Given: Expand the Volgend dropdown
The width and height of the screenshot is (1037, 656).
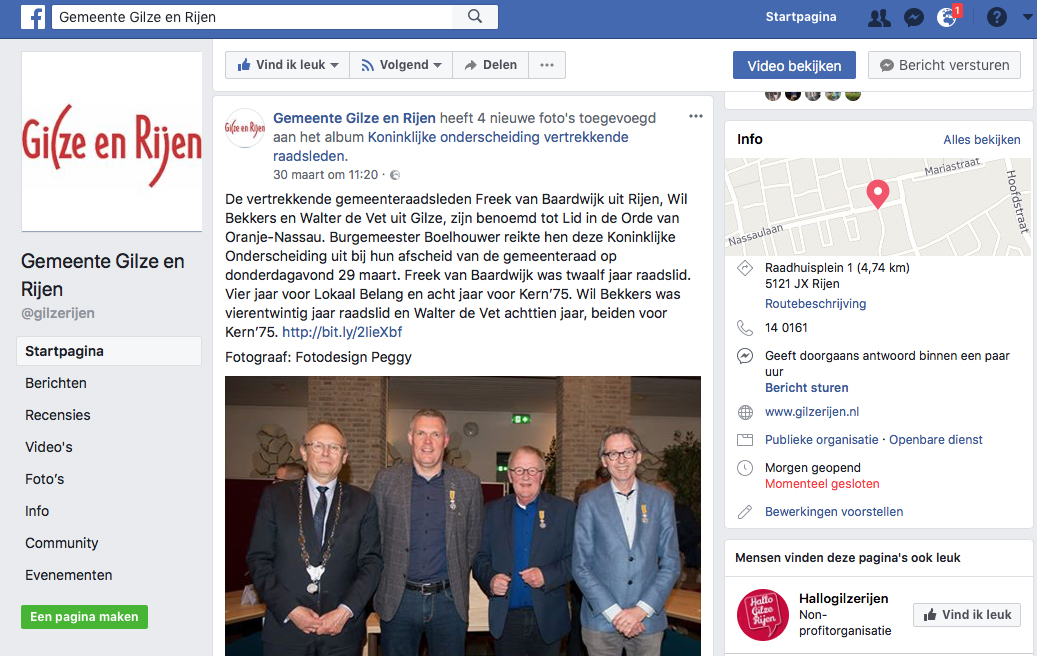Looking at the screenshot, I should click(401, 65).
